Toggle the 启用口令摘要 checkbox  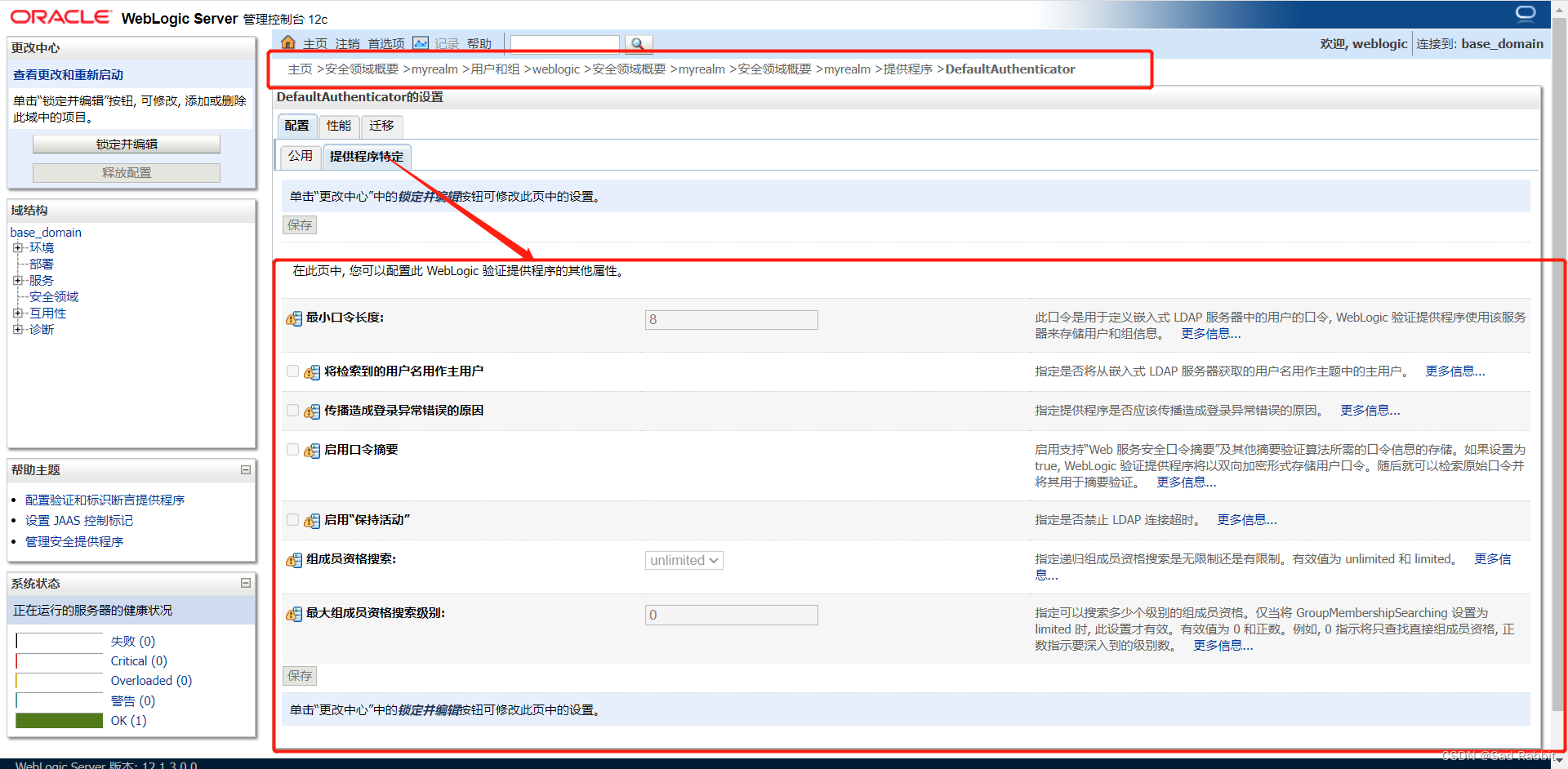click(x=292, y=449)
